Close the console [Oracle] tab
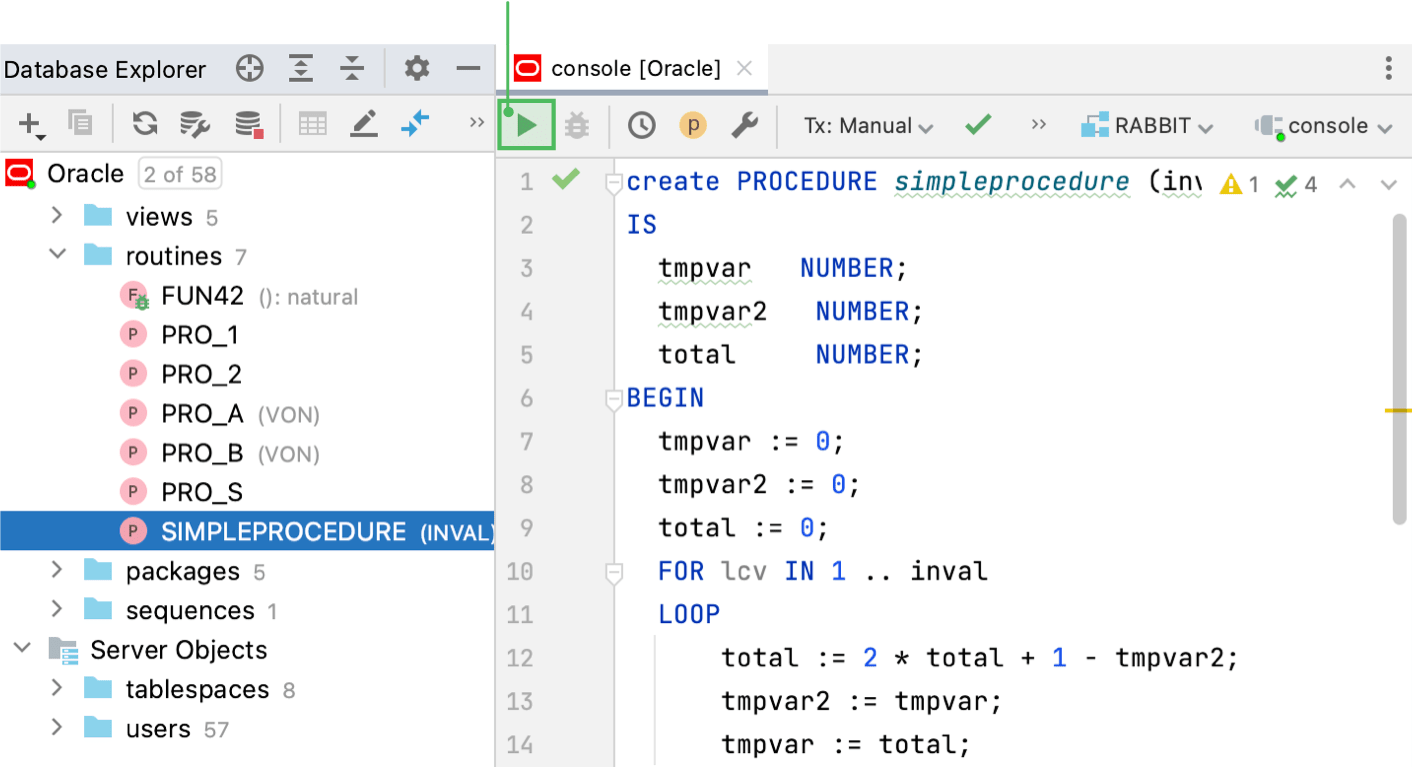1412x767 pixels. [744, 68]
